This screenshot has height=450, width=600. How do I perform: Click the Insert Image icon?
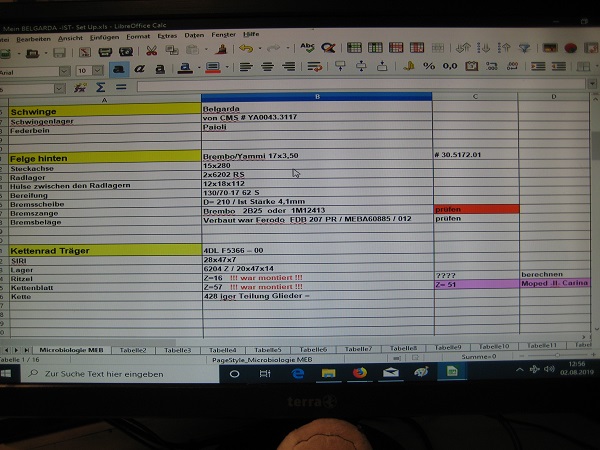tap(550, 48)
